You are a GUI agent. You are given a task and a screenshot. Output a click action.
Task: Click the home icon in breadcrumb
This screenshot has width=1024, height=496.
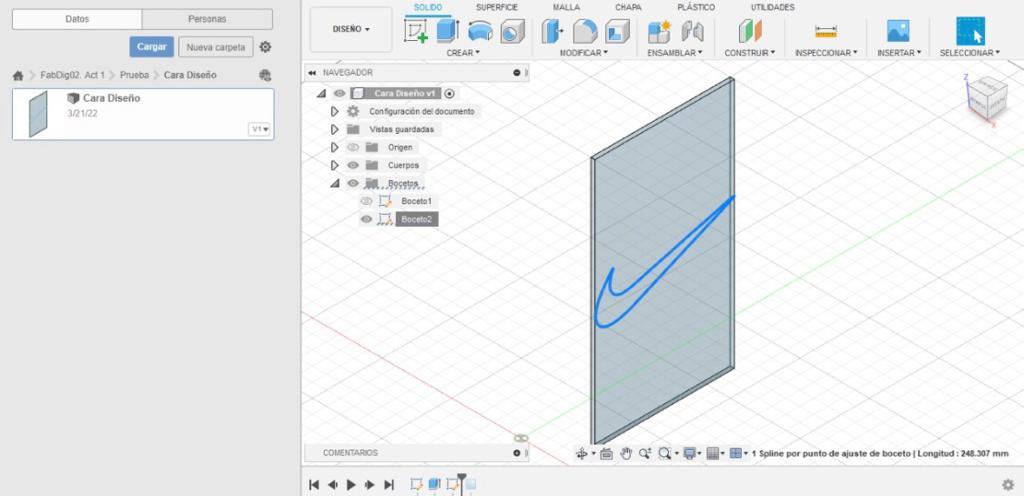18,76
